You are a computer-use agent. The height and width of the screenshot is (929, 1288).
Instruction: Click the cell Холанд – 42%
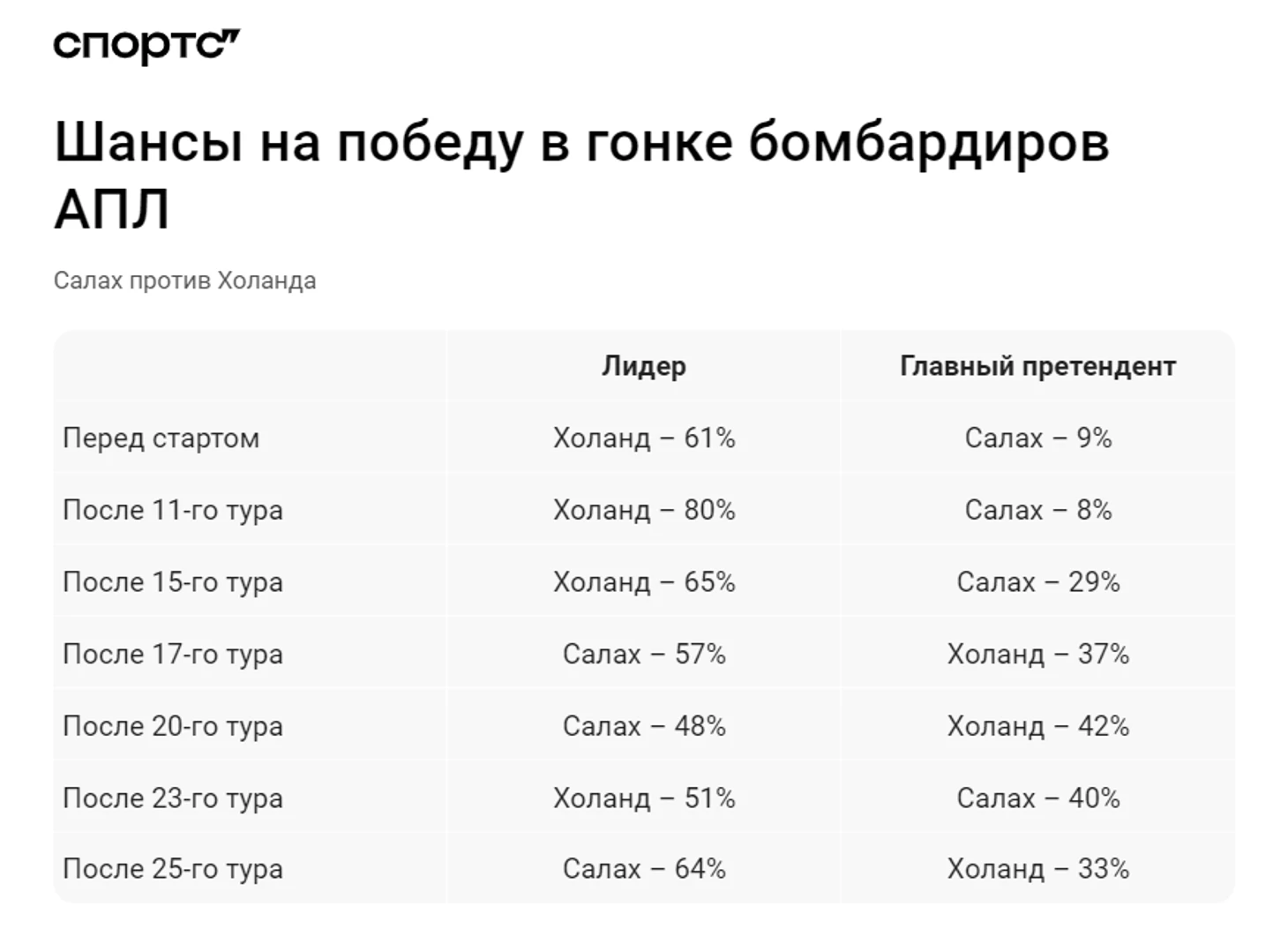(x=1037, y=726)
